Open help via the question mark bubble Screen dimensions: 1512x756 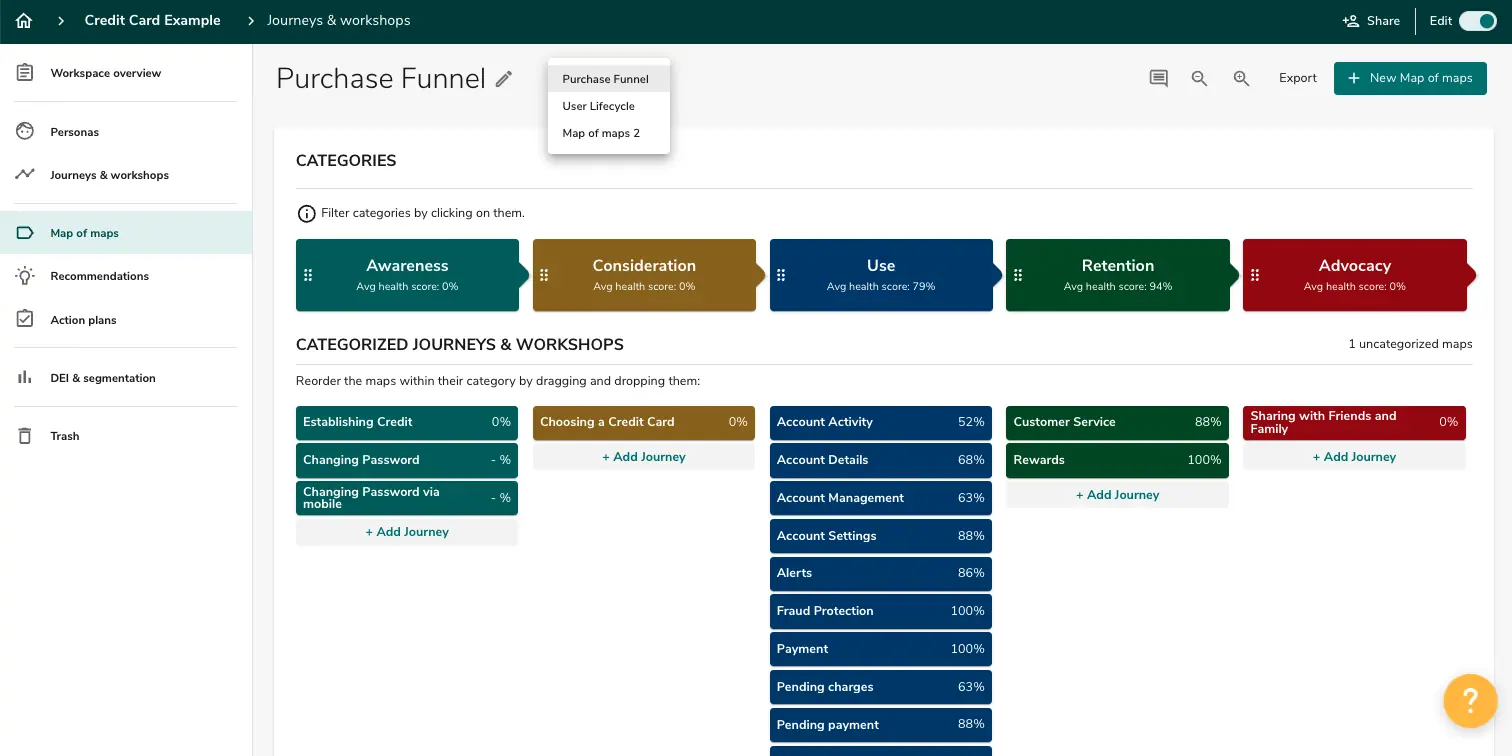point(1470,700)
